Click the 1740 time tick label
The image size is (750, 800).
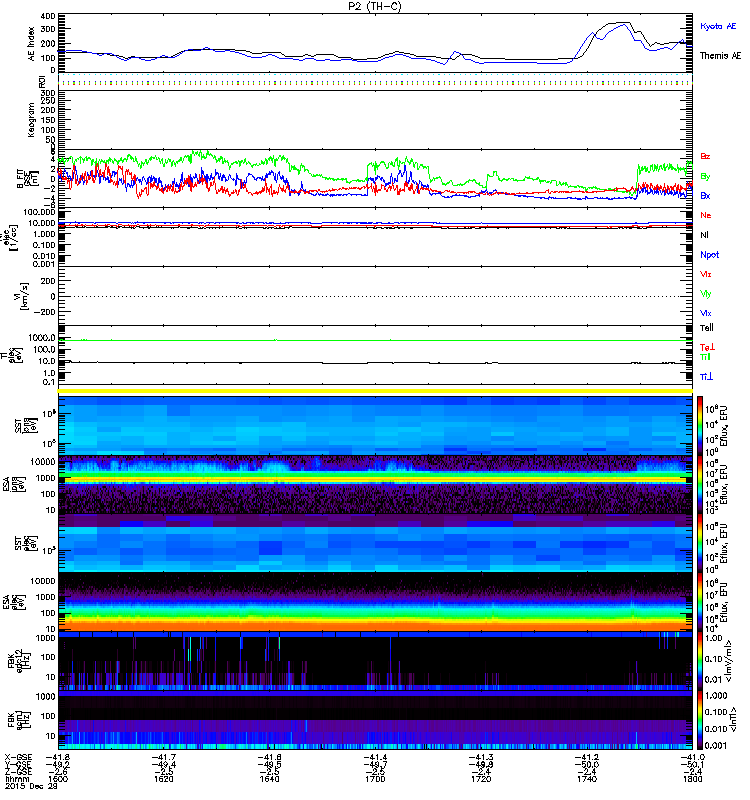pos(587,779)
